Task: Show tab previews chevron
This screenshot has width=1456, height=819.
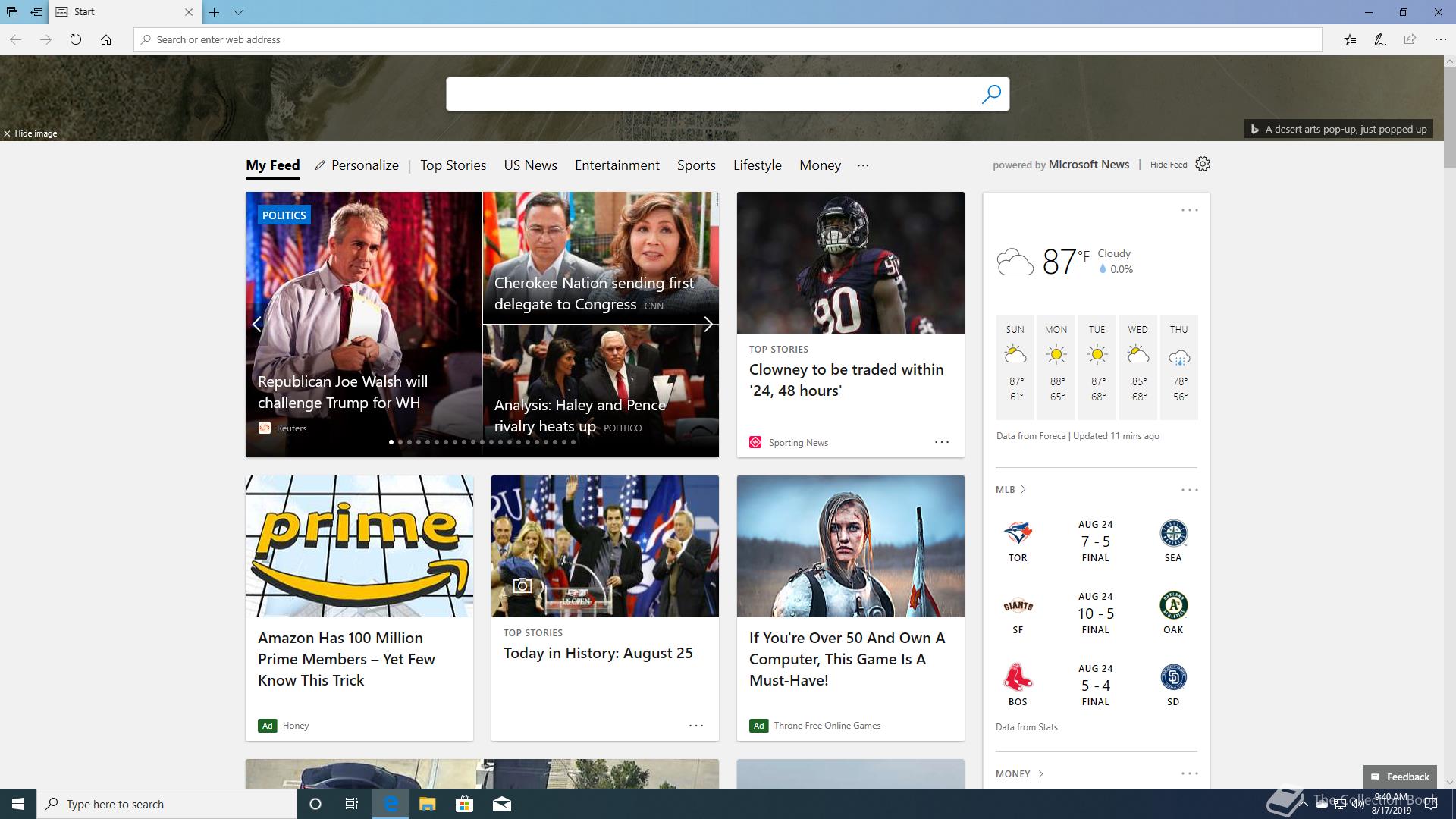Action: pos(238,12)
